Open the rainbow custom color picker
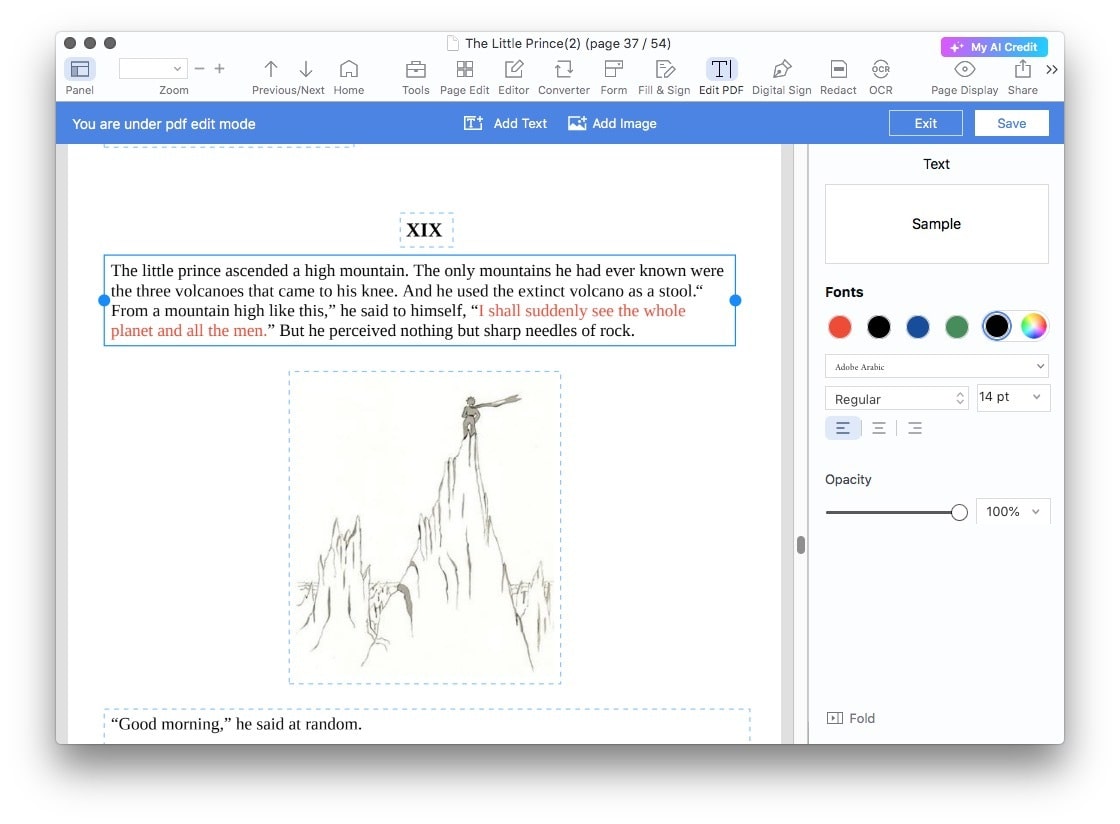Image resolution: width=1120 pixels, height=824 pixels. click(1034, 326)
